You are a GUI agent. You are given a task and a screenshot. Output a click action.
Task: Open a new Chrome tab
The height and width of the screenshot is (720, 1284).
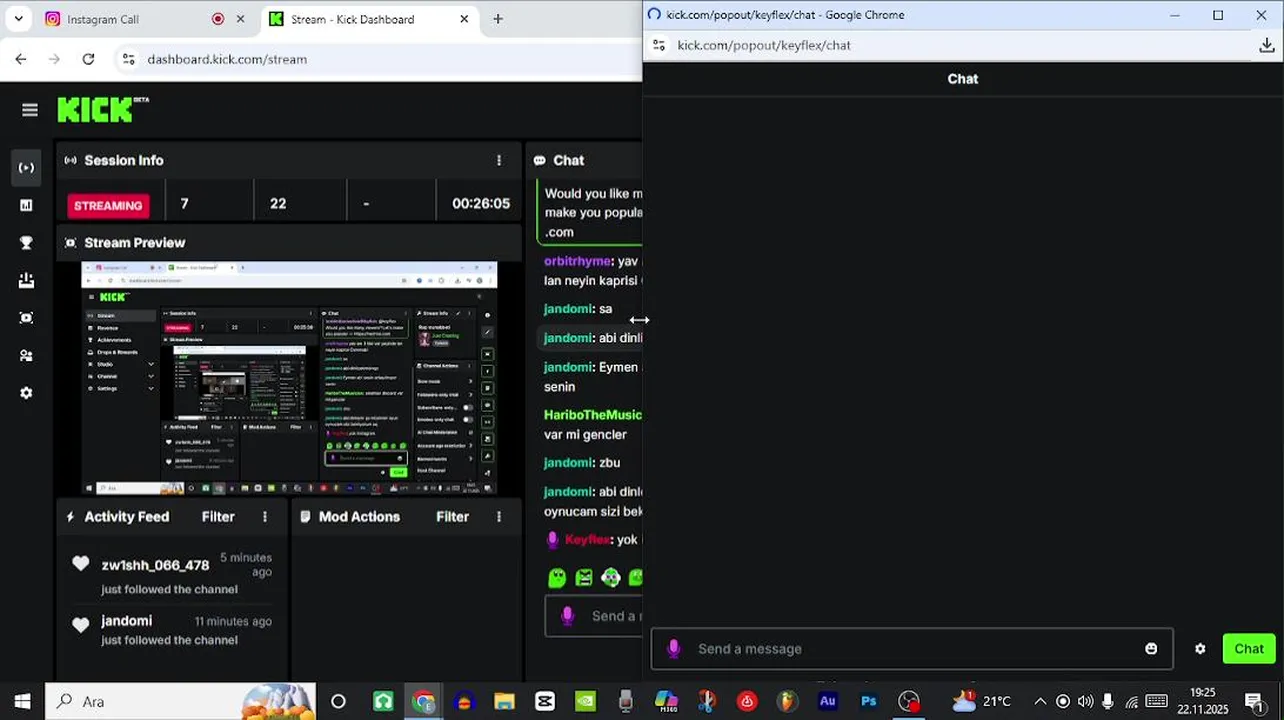point(498,19)
